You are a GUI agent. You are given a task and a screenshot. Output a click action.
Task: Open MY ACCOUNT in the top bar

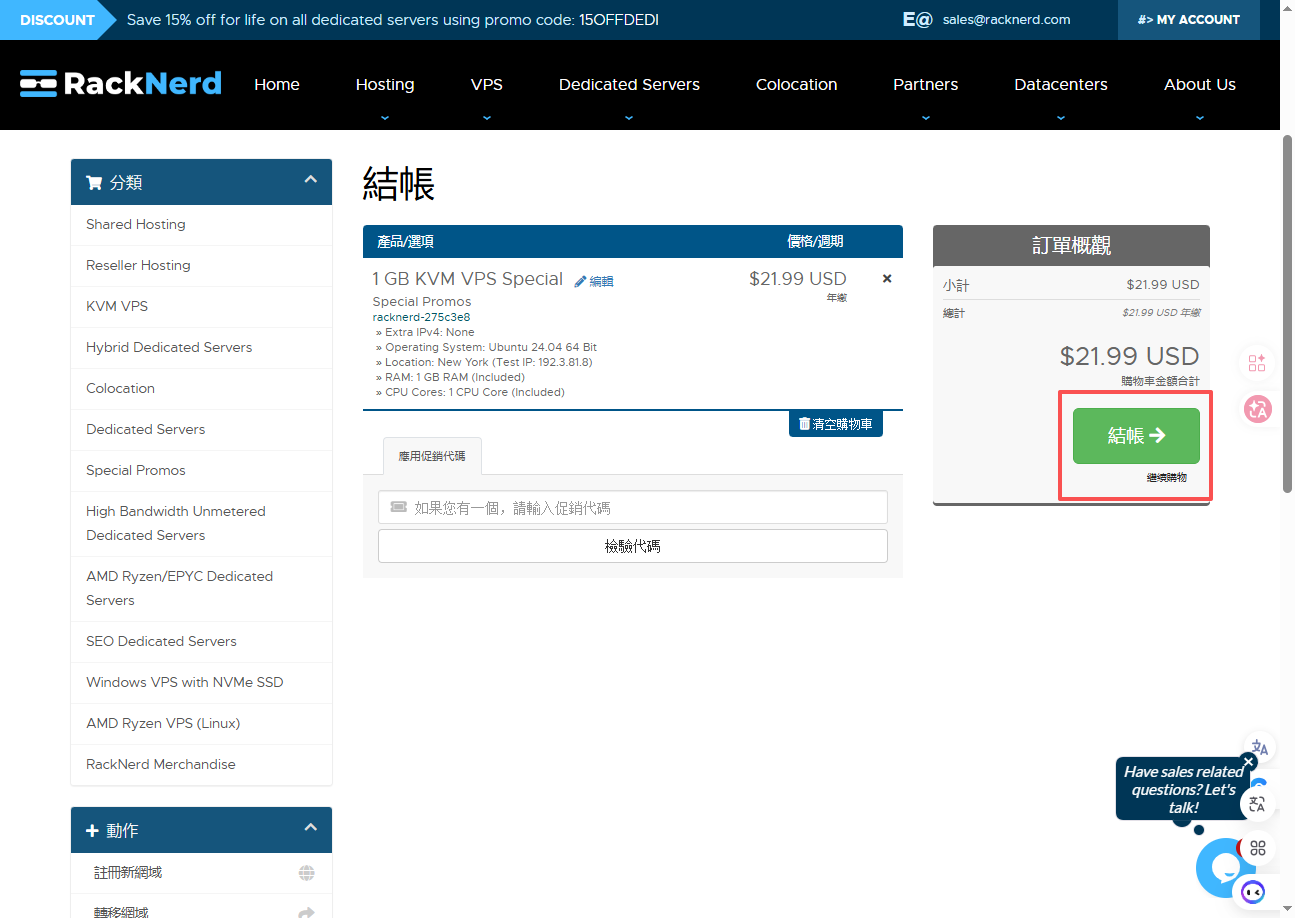coord(1188,20)
